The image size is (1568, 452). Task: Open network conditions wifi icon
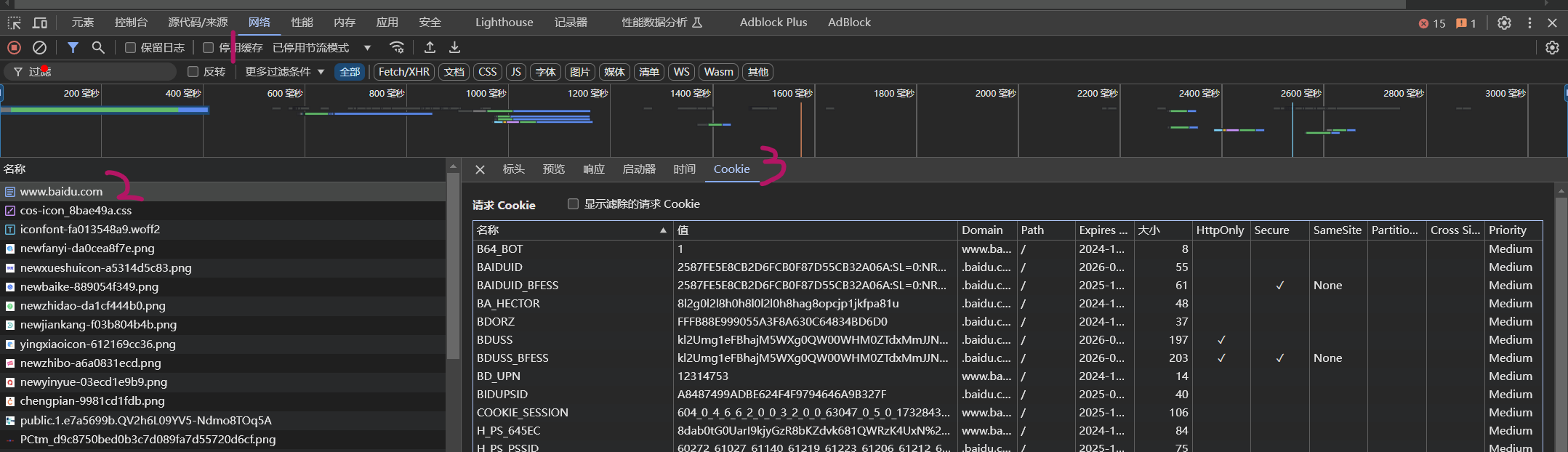397,48
